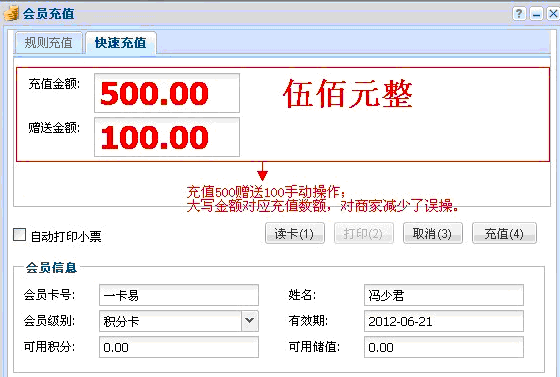Open the help question mark button
Viewport: 560px width, 377px height.
coord(519,14)
